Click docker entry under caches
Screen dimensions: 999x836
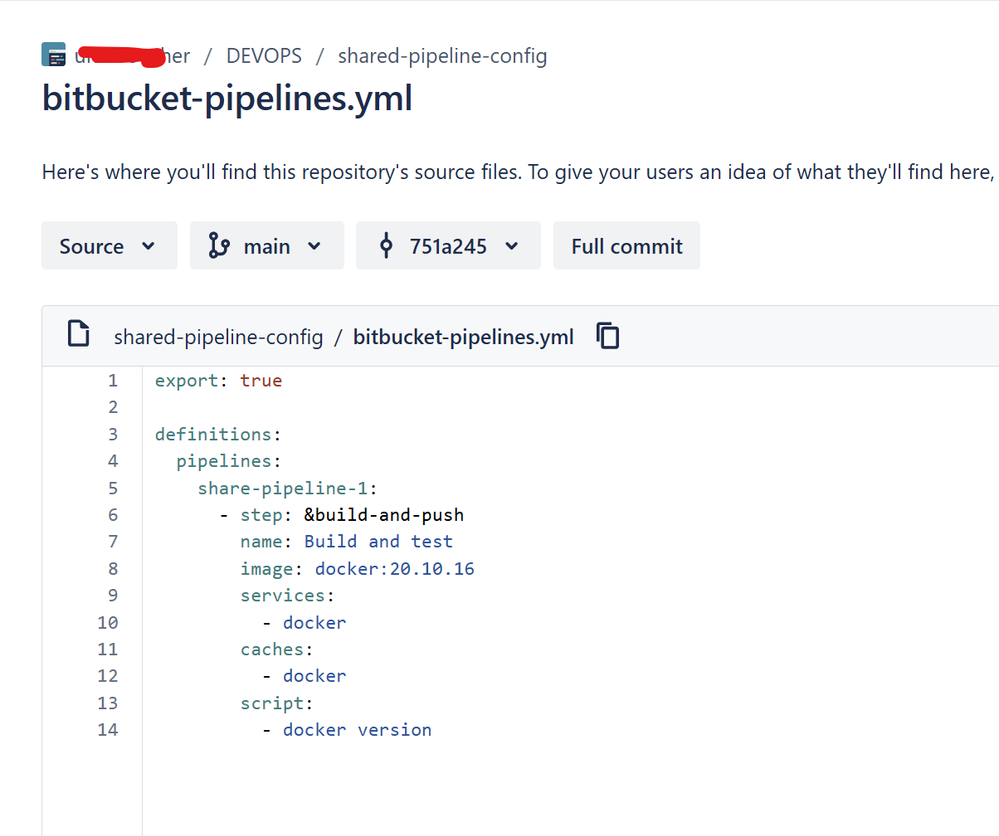[x=315, y=676]
